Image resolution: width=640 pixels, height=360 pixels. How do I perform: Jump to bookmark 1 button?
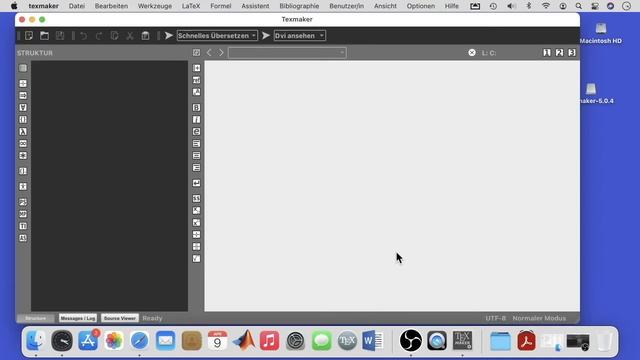547,53
